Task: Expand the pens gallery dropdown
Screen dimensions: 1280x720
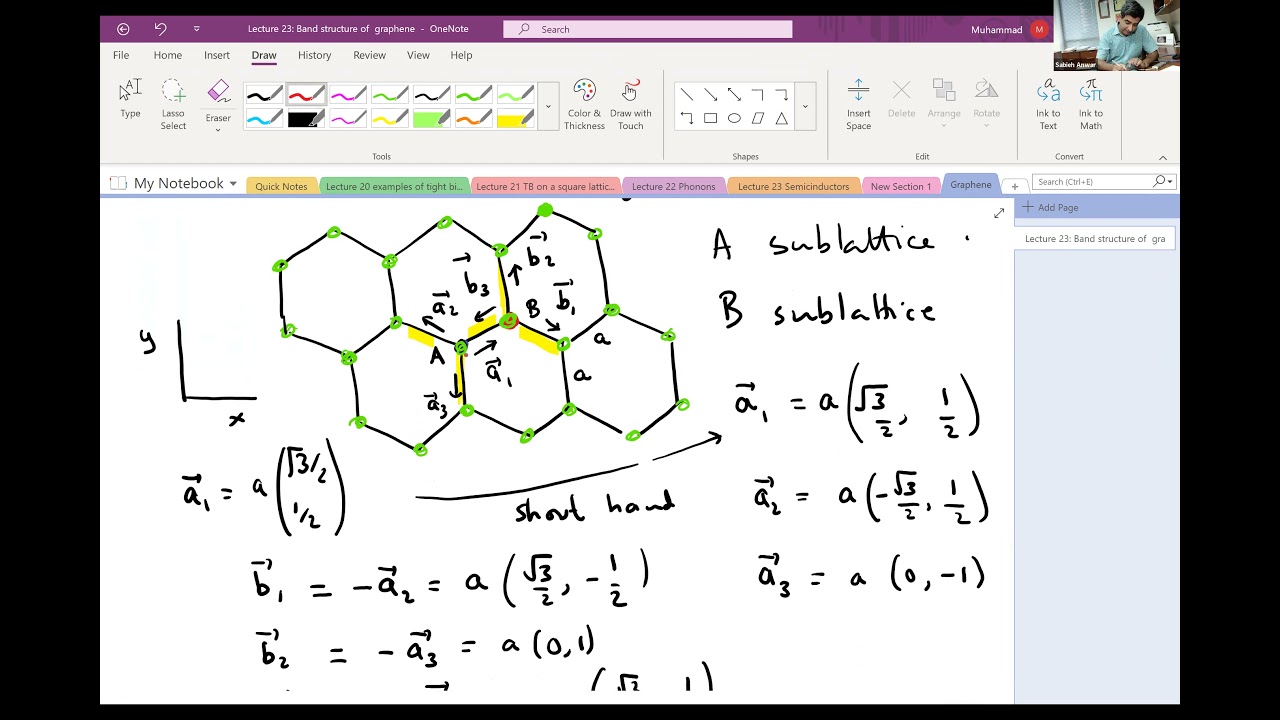Action: click(x=548, y=106)
